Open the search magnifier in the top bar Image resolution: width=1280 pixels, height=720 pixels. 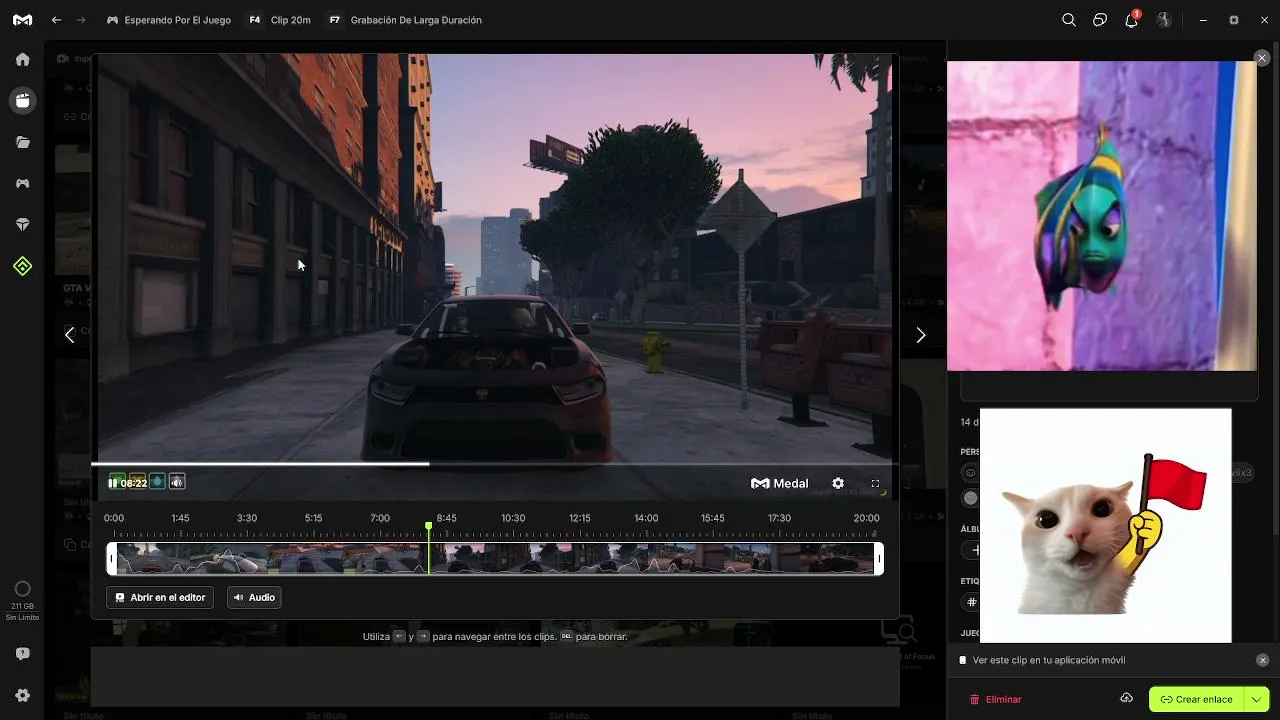pos(1069,20)
